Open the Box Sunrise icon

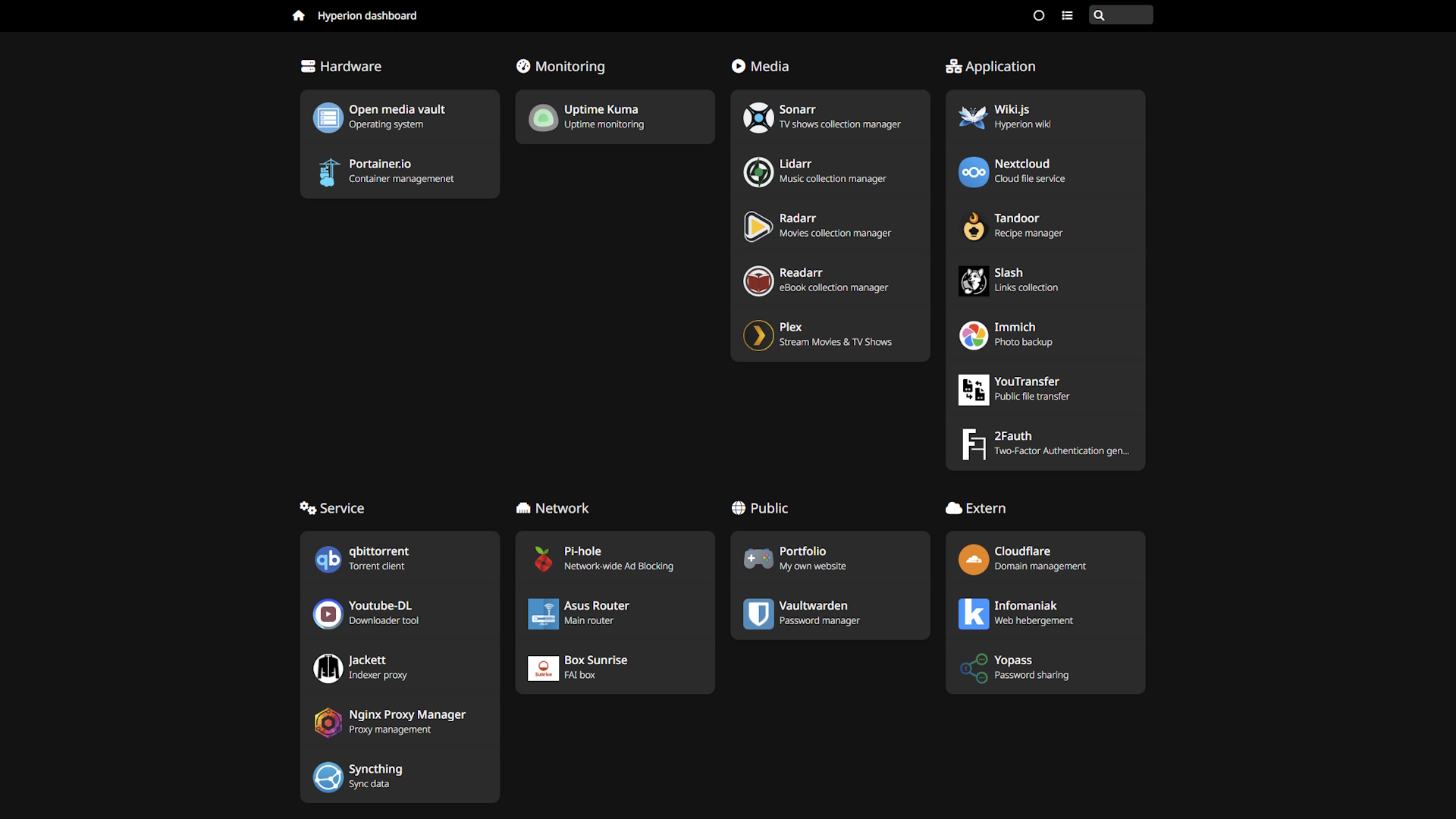[x=544, y=669]
